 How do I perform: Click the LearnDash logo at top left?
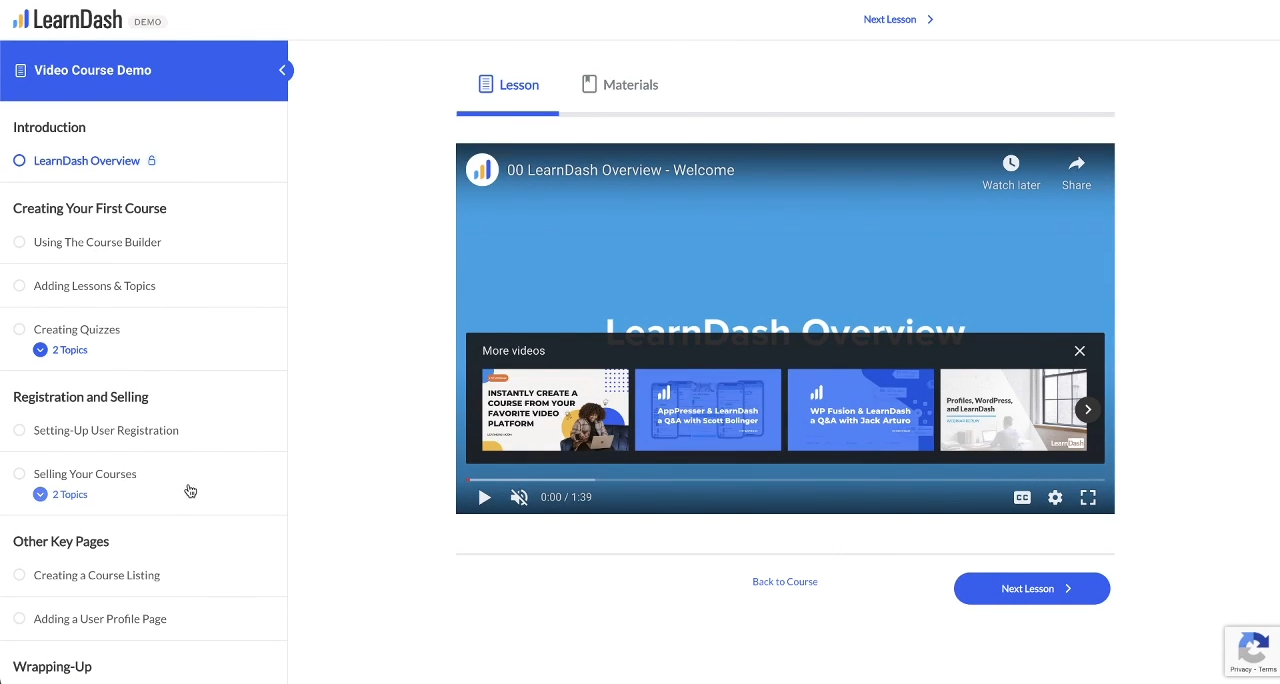click(67, 18)
